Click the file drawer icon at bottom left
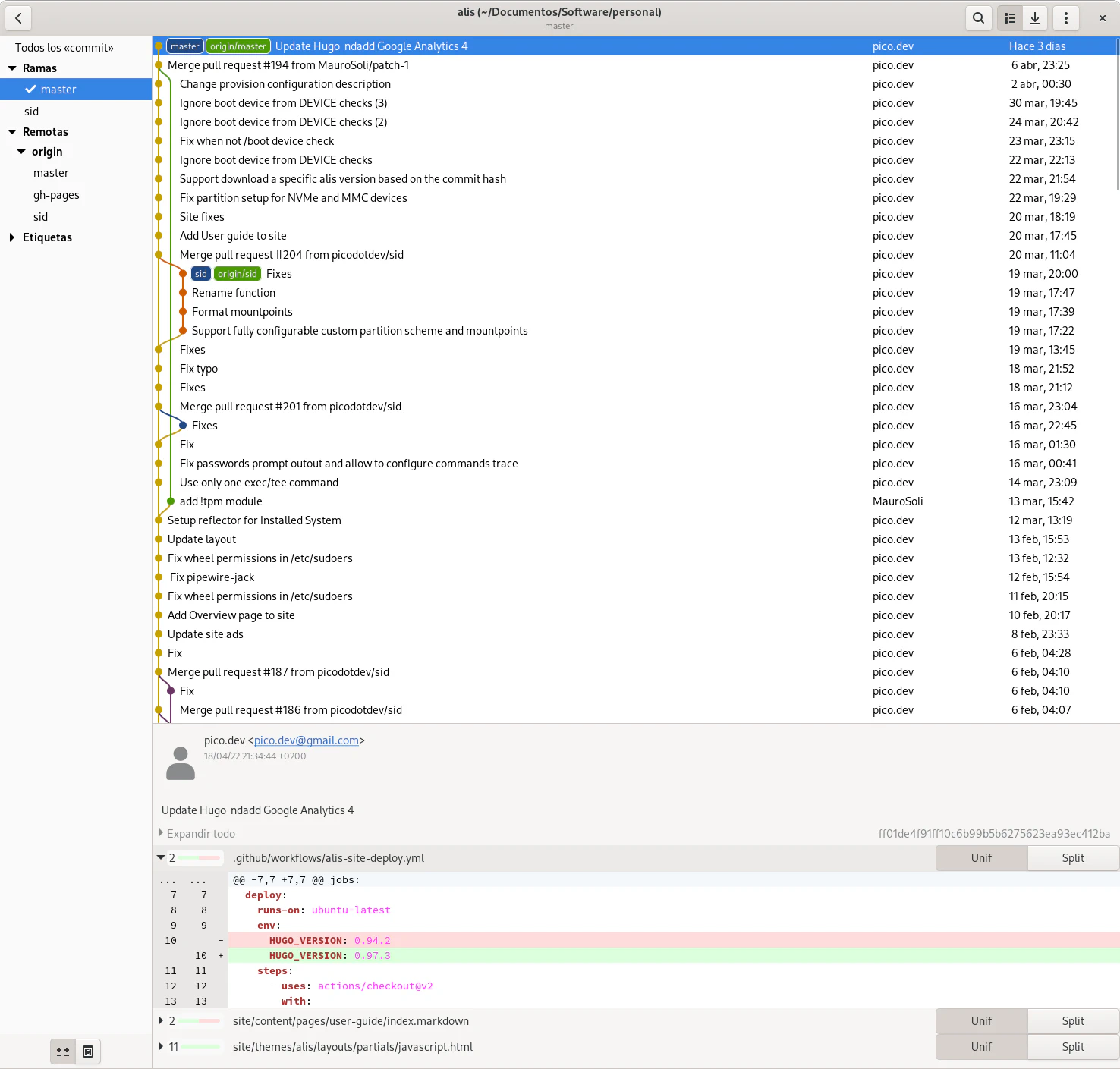Image resolution: width=1120 pixels, height=1069 pixels. click(x=88, y=1052)
